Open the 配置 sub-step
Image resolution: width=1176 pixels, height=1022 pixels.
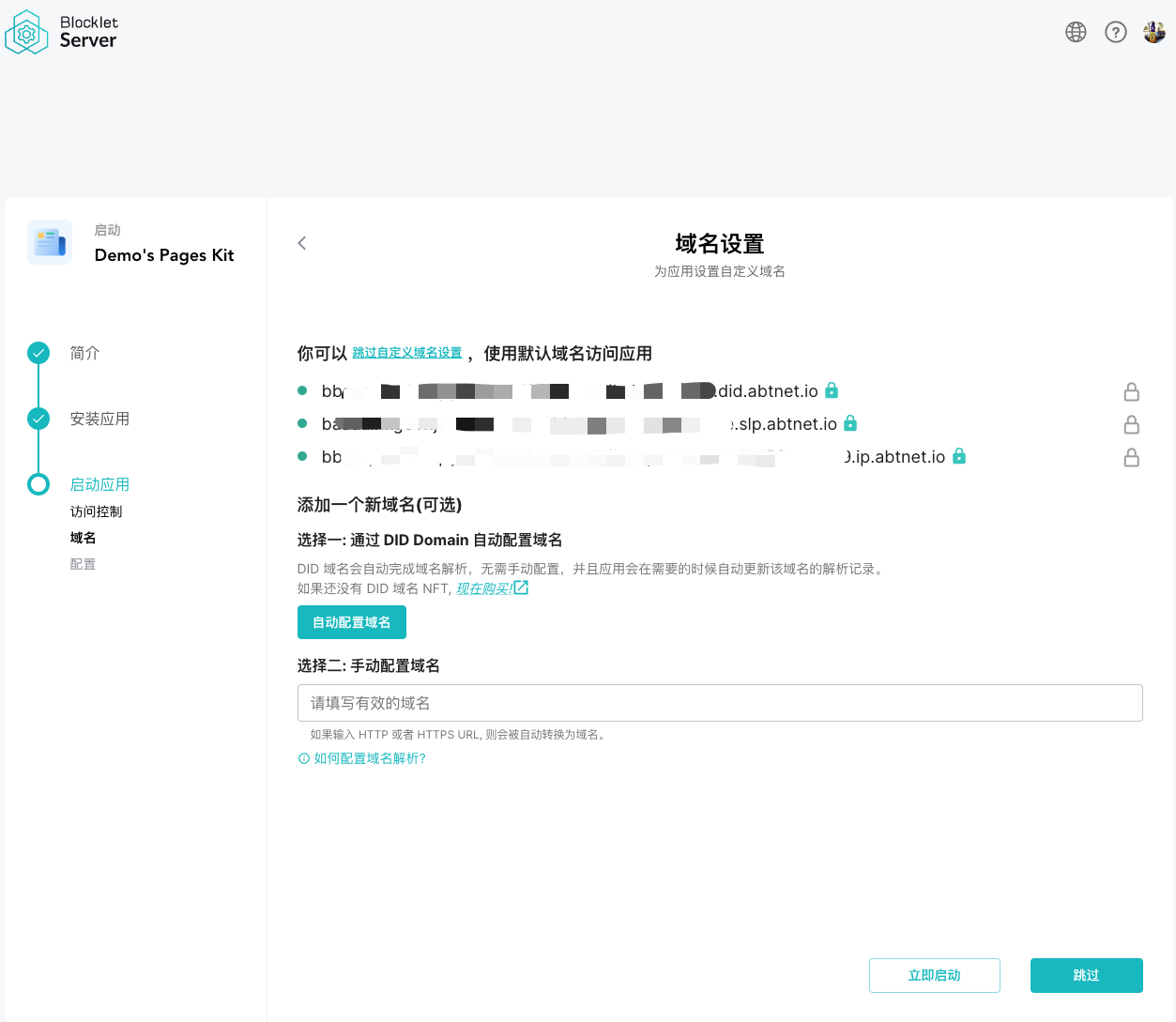(x=83, y=564)
